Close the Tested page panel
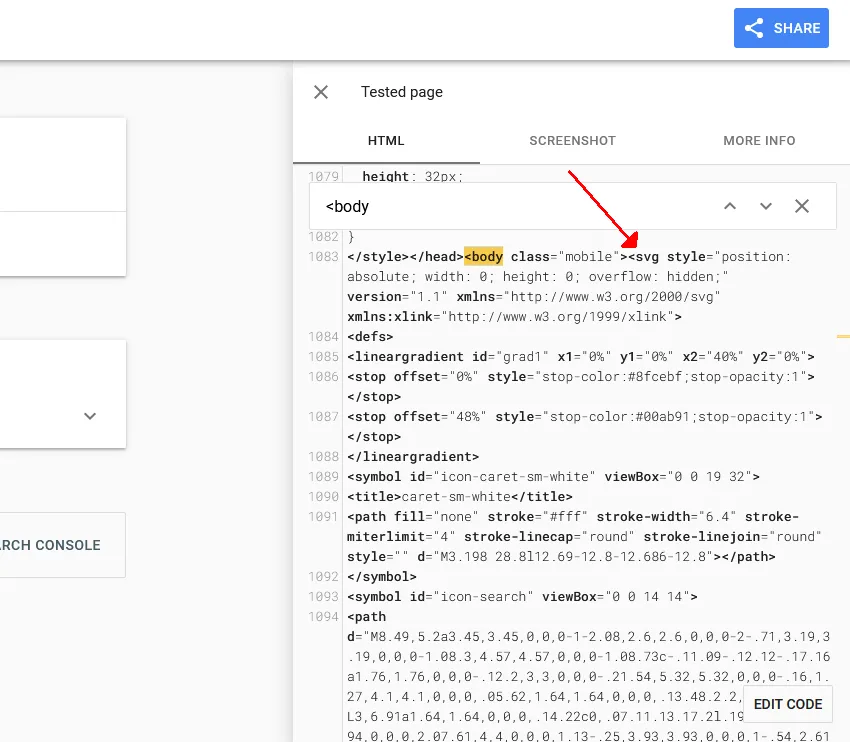This screenshot has height=742, width=850. coord(321,92)
